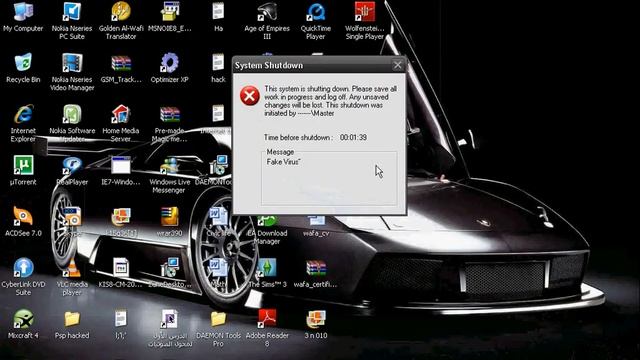Click the shutdown countdown timer value
This screenshot has height=360, width=640.
click(353, 137)
